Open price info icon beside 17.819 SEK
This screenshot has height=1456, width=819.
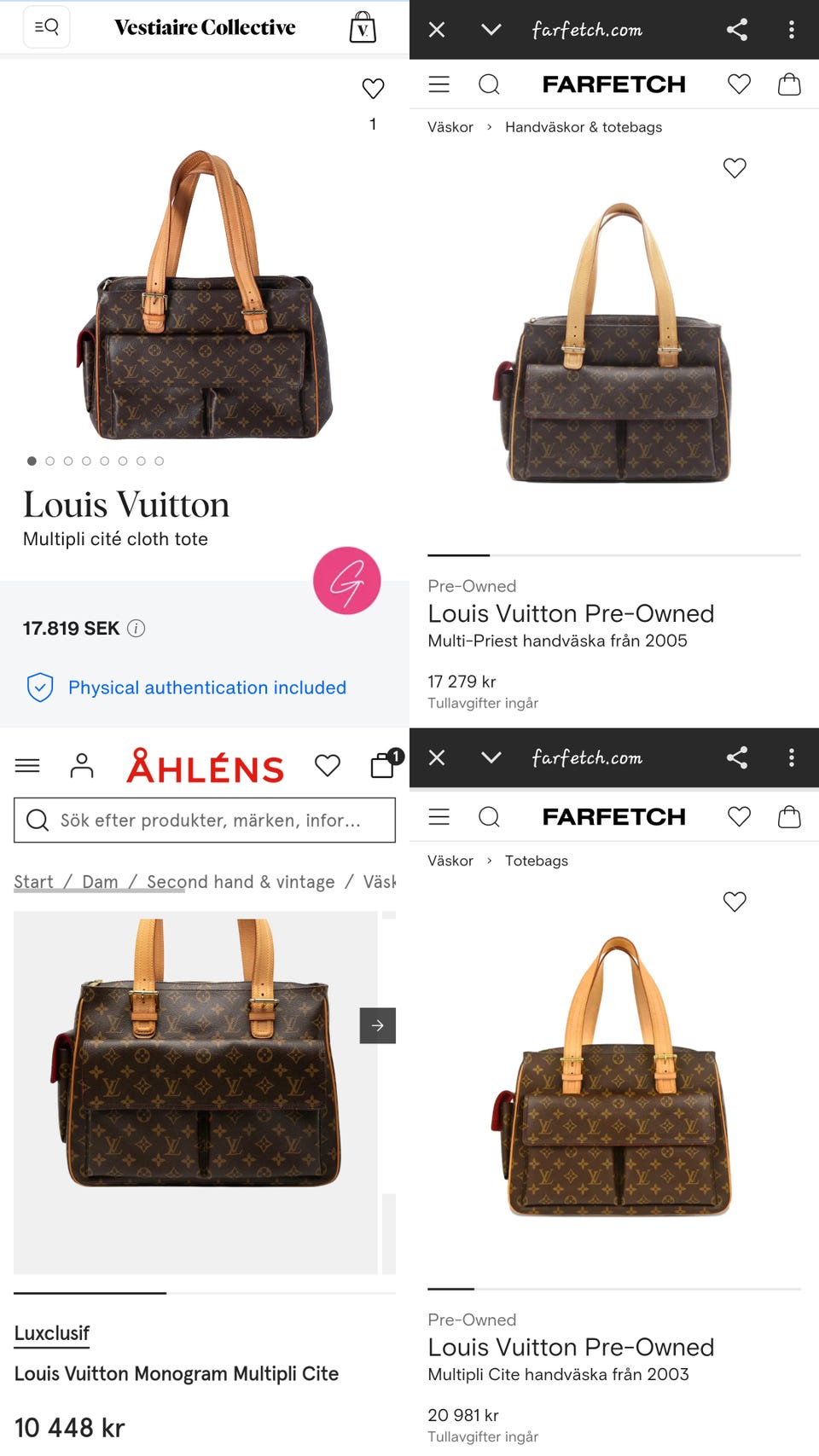[x=136, y=629]
